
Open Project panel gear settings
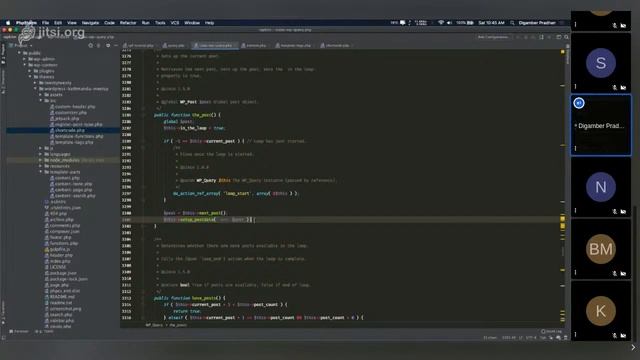pos(108,46)
